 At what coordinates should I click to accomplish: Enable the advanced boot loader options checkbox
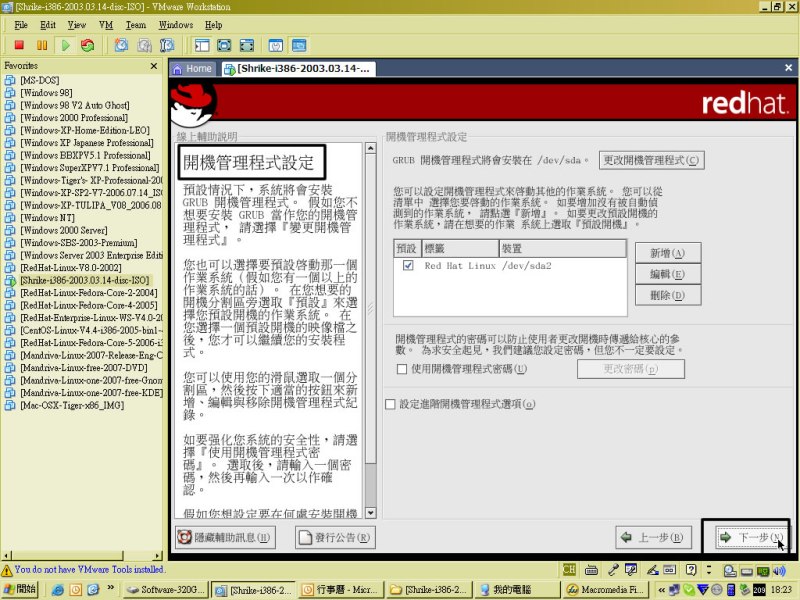[390, 404]
